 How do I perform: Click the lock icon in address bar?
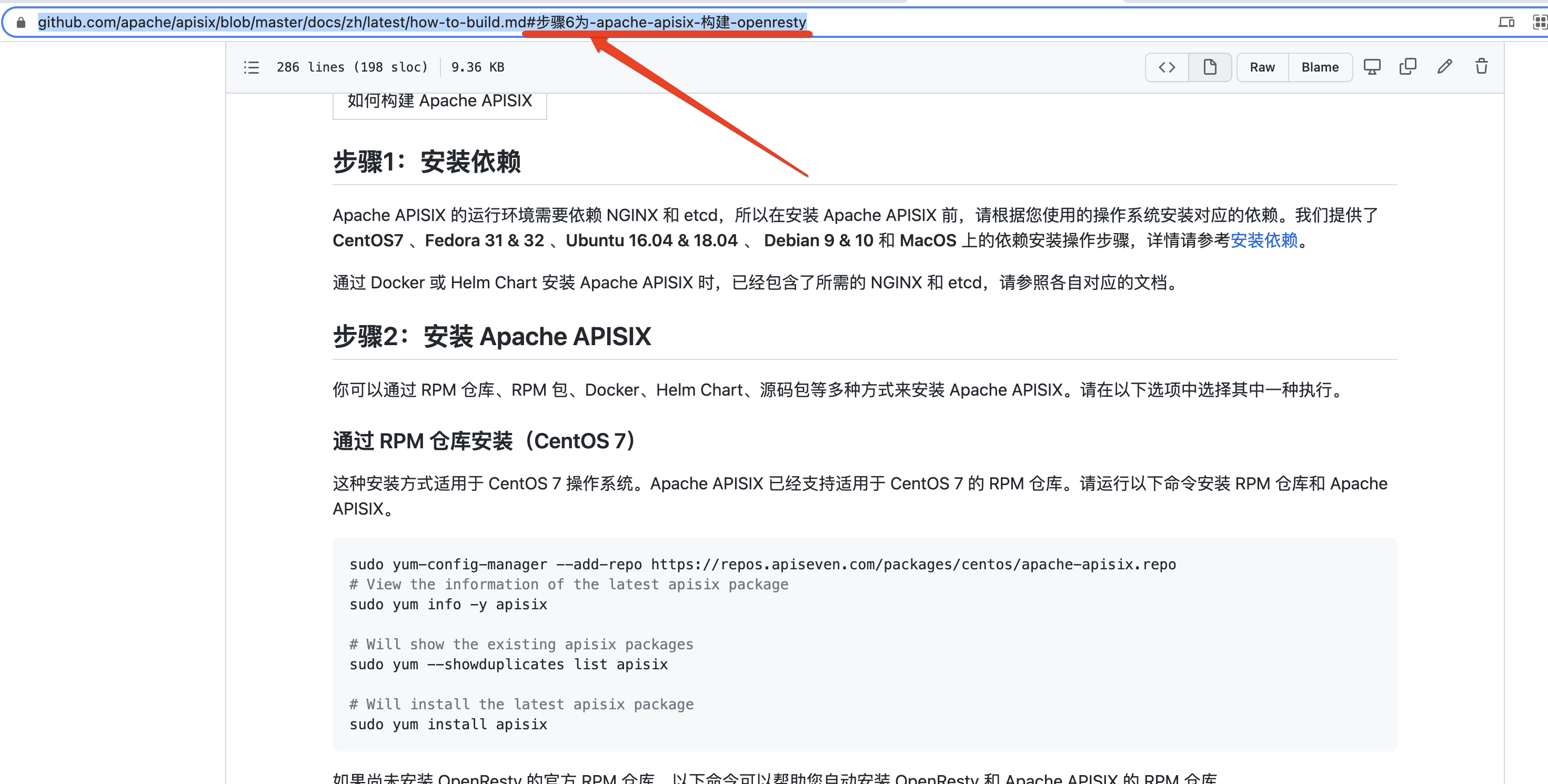[21, 23]
